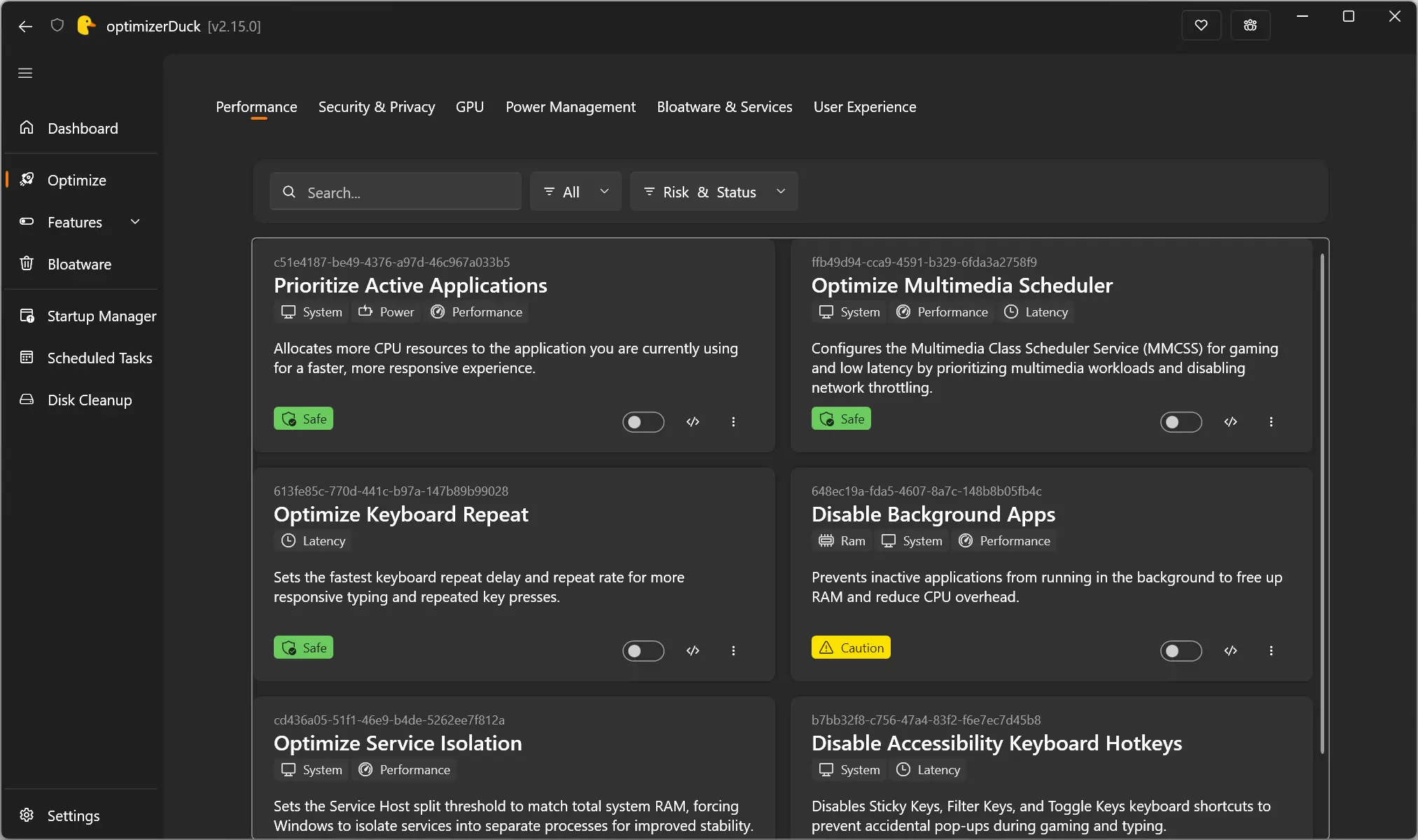Click the Optimize Service Isolation title

(398, 743)
